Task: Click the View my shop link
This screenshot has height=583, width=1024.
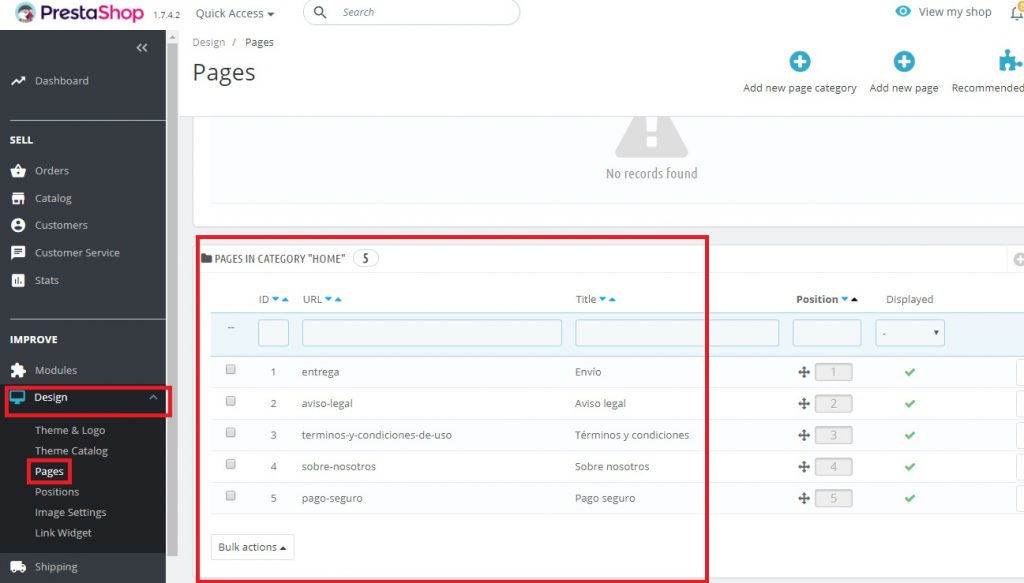Action: [944, 12]
